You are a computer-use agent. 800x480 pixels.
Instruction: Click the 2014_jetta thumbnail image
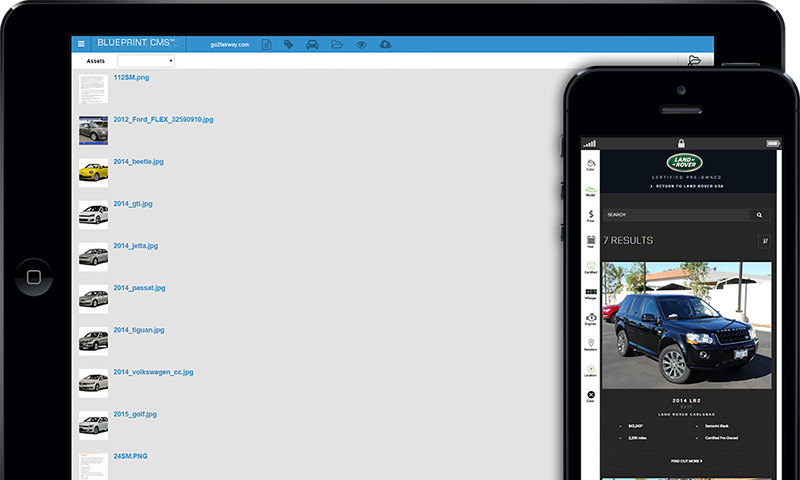point(93,257)
